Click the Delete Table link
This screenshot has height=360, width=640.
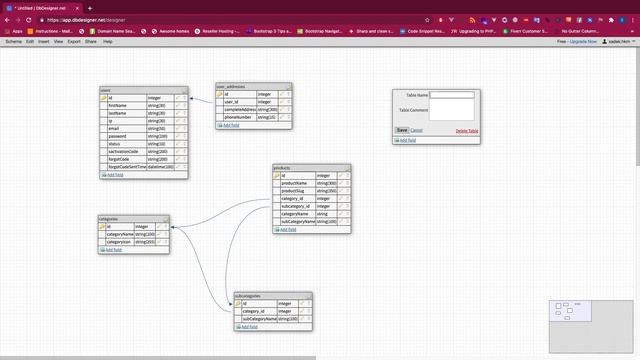pos(467,131)
